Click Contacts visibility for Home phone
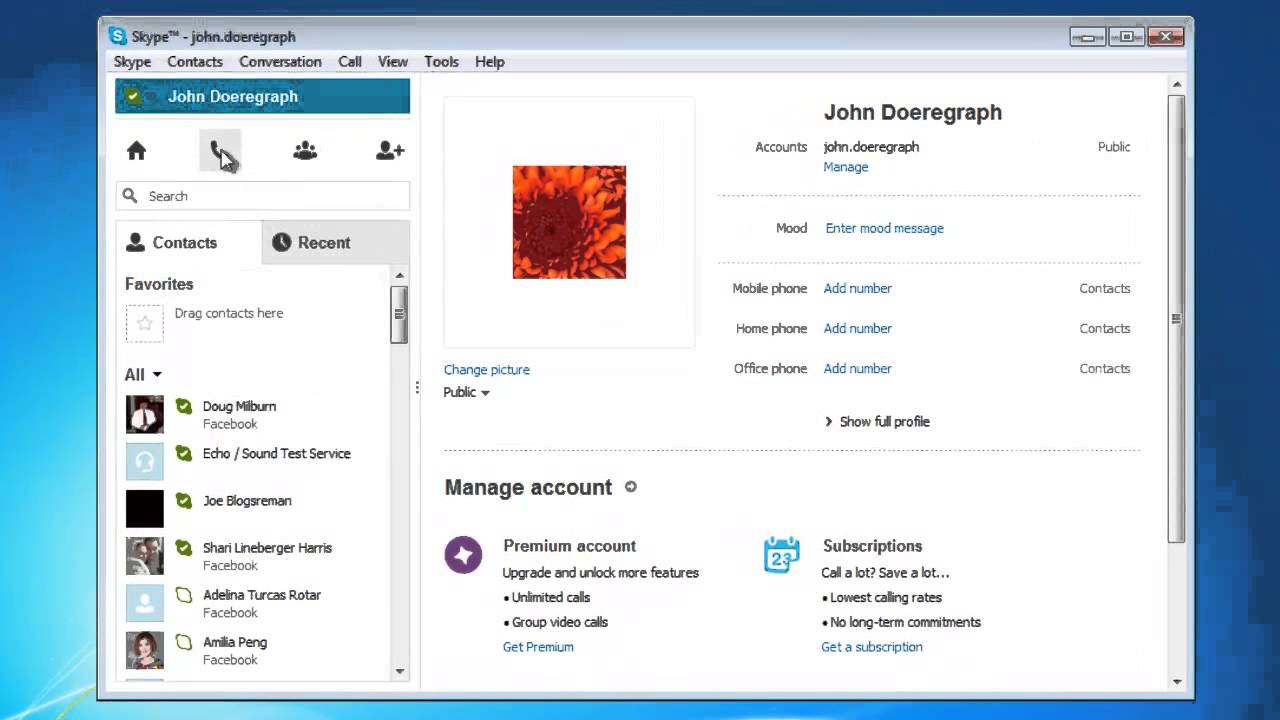This screenshot has height=720, width=1280. [x=1105, y=328]
